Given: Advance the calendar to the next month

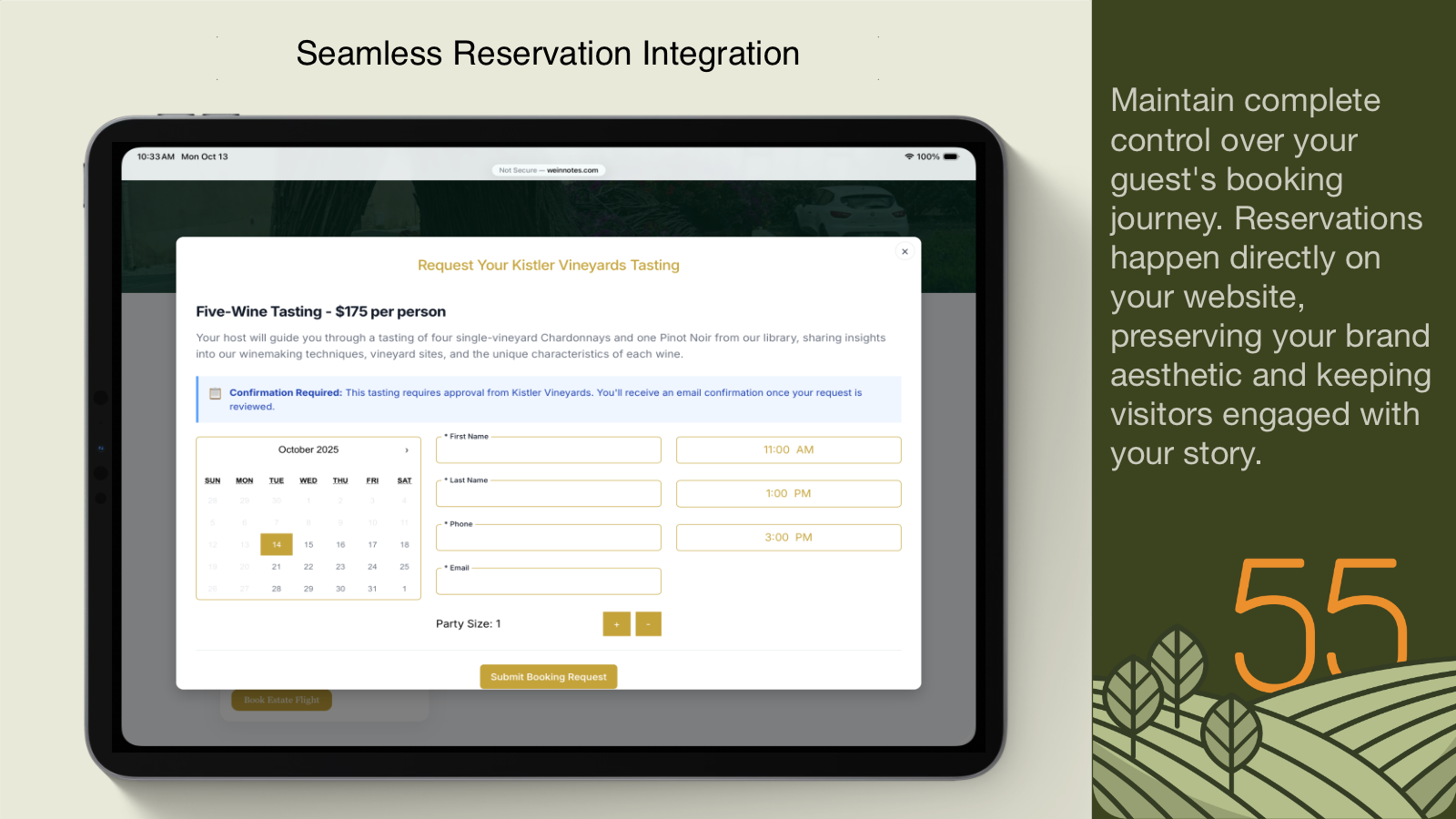Looking at the screenshot, I should [406, 449].
